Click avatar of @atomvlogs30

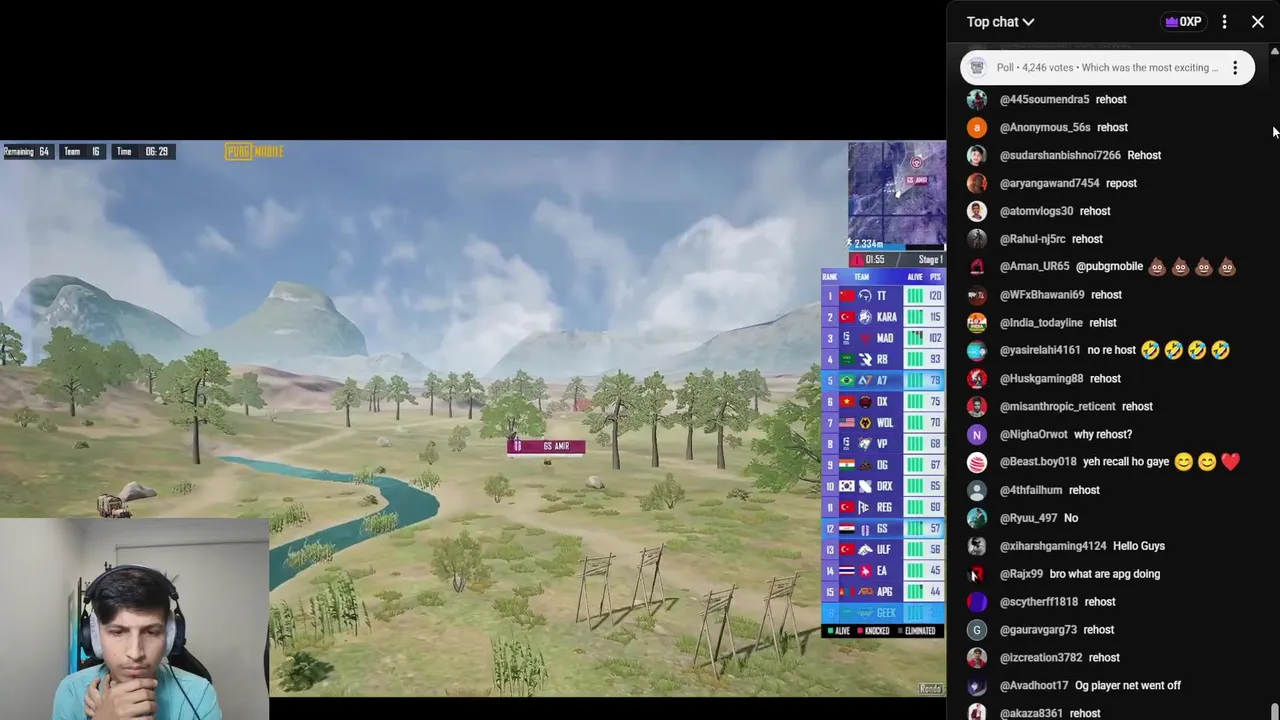[x=977, y=211]
